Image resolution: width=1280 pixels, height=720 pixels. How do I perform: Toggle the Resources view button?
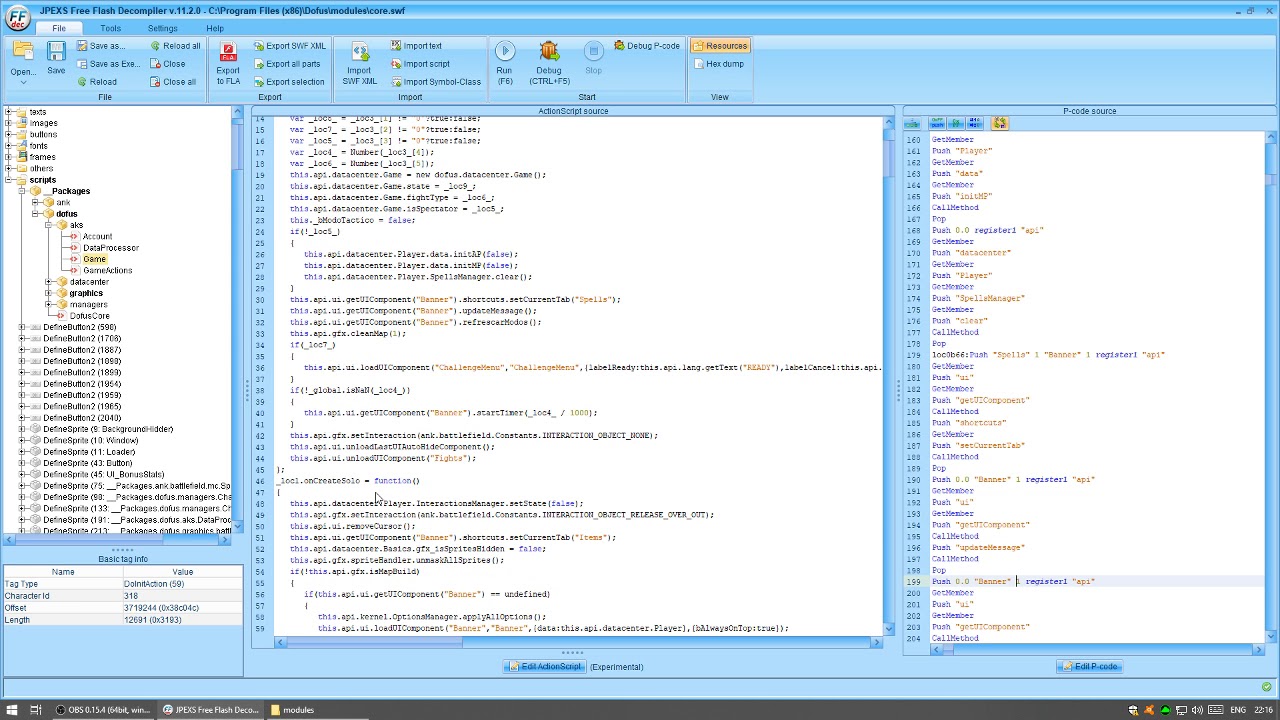(x=719, y=46)
